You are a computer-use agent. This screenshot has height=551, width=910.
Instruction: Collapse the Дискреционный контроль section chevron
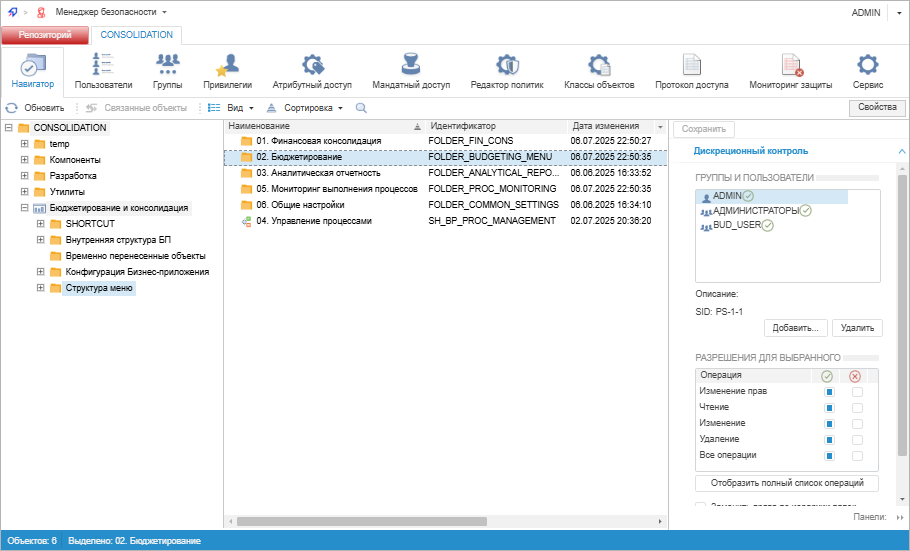coord(902,151)
